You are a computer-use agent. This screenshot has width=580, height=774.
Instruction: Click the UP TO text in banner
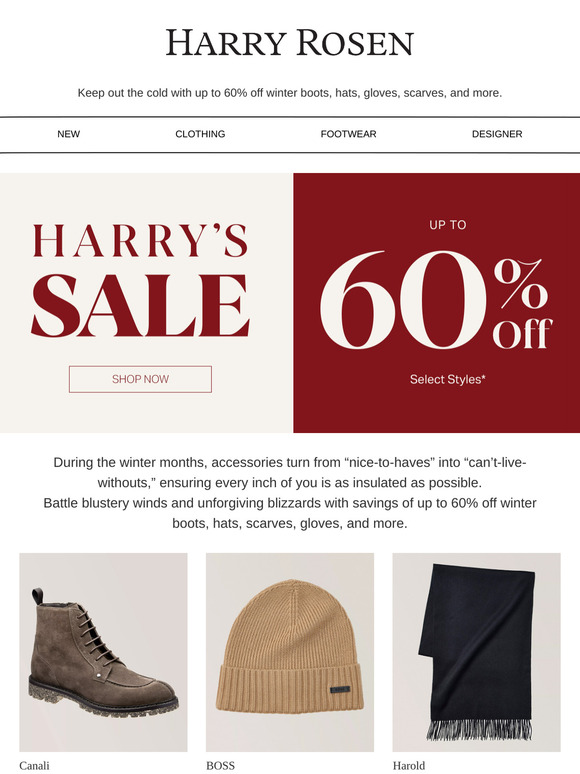(447, 225)
